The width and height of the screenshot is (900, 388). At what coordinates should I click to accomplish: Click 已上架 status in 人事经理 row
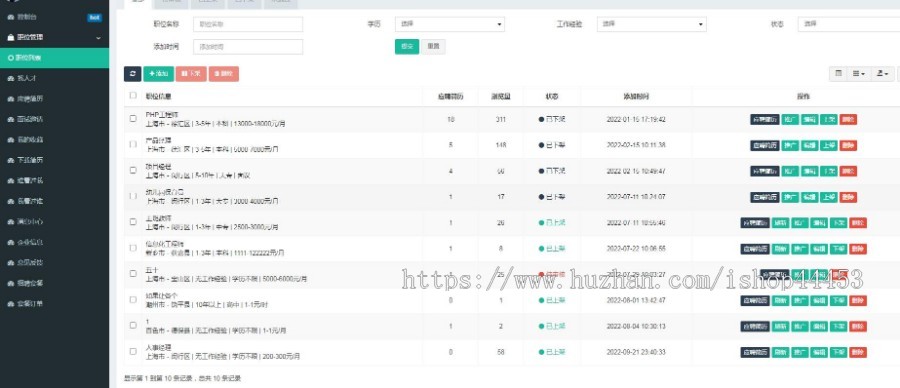pyautogui.click(x=552, y=352)
